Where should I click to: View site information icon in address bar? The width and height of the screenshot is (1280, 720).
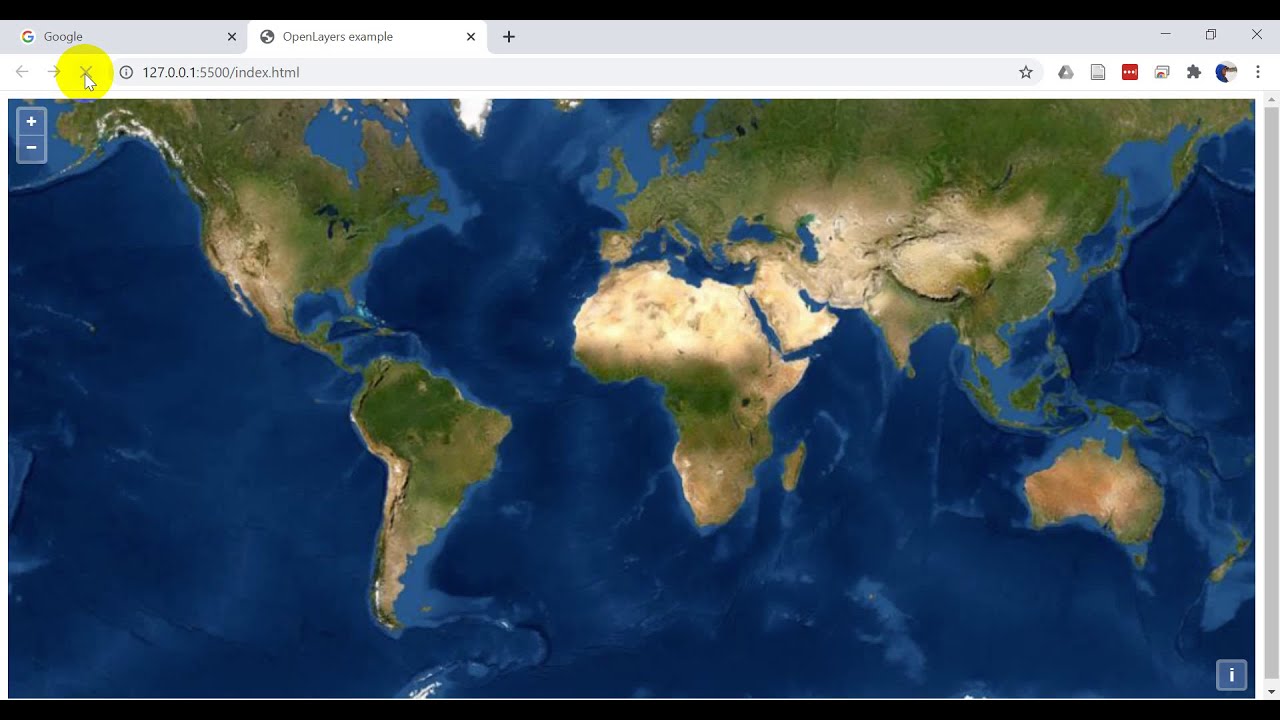(126, 72)
